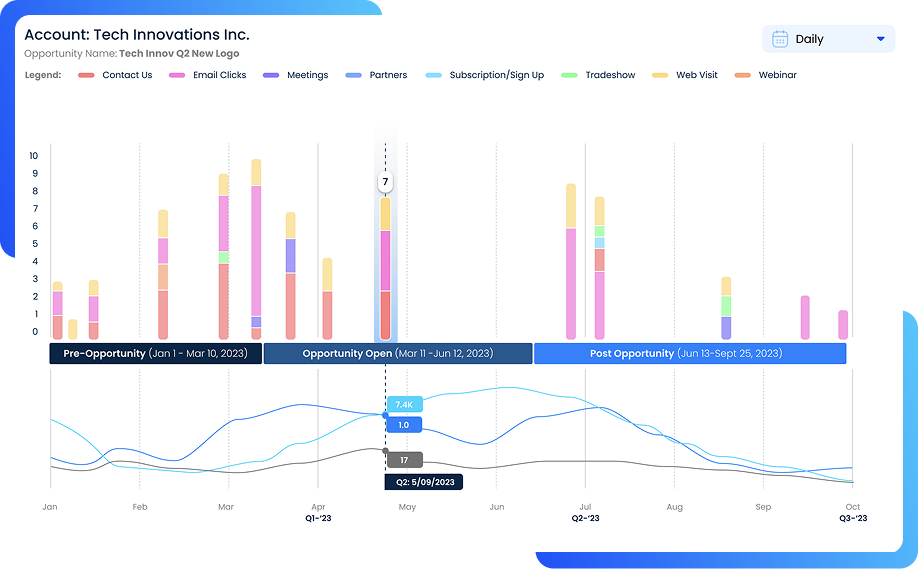918x569 pixels.
Task: Click the 10 label on the Y axis
Action: [x=34, y=156]
